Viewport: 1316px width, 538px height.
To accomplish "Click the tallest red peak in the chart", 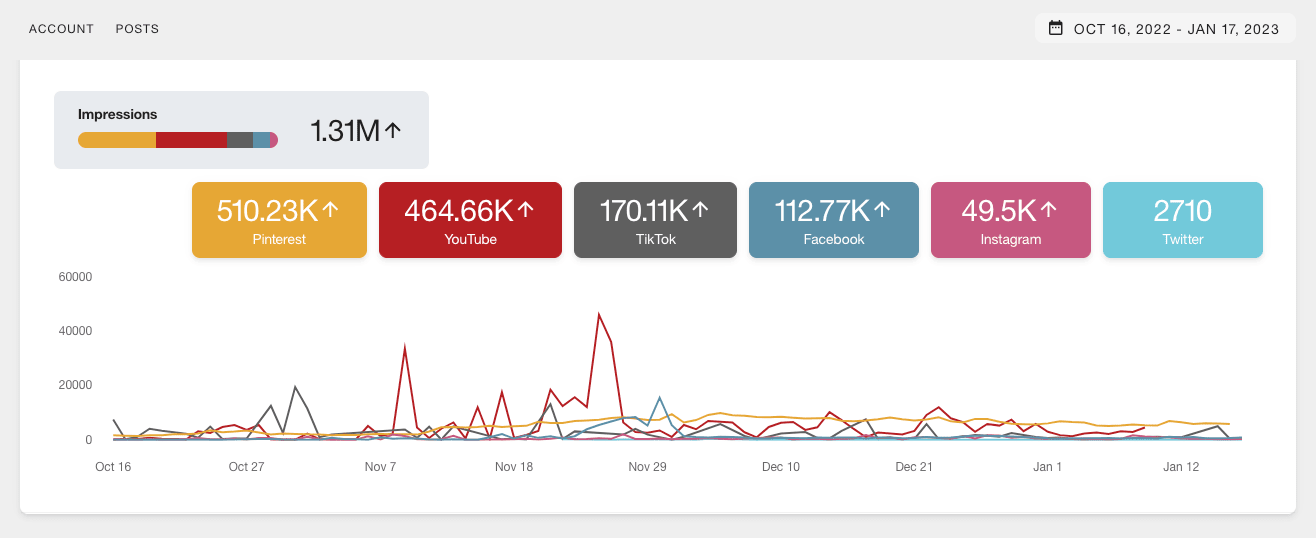I will click(x=598, y=316).
